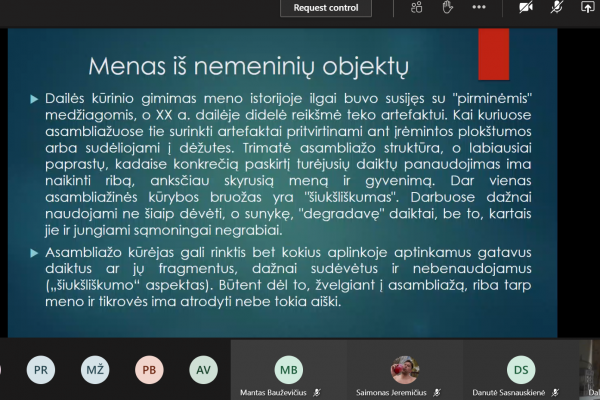This screenshot has height=400, width=600.
Task: Open the share content tray icon
Action: pos(587,7)
